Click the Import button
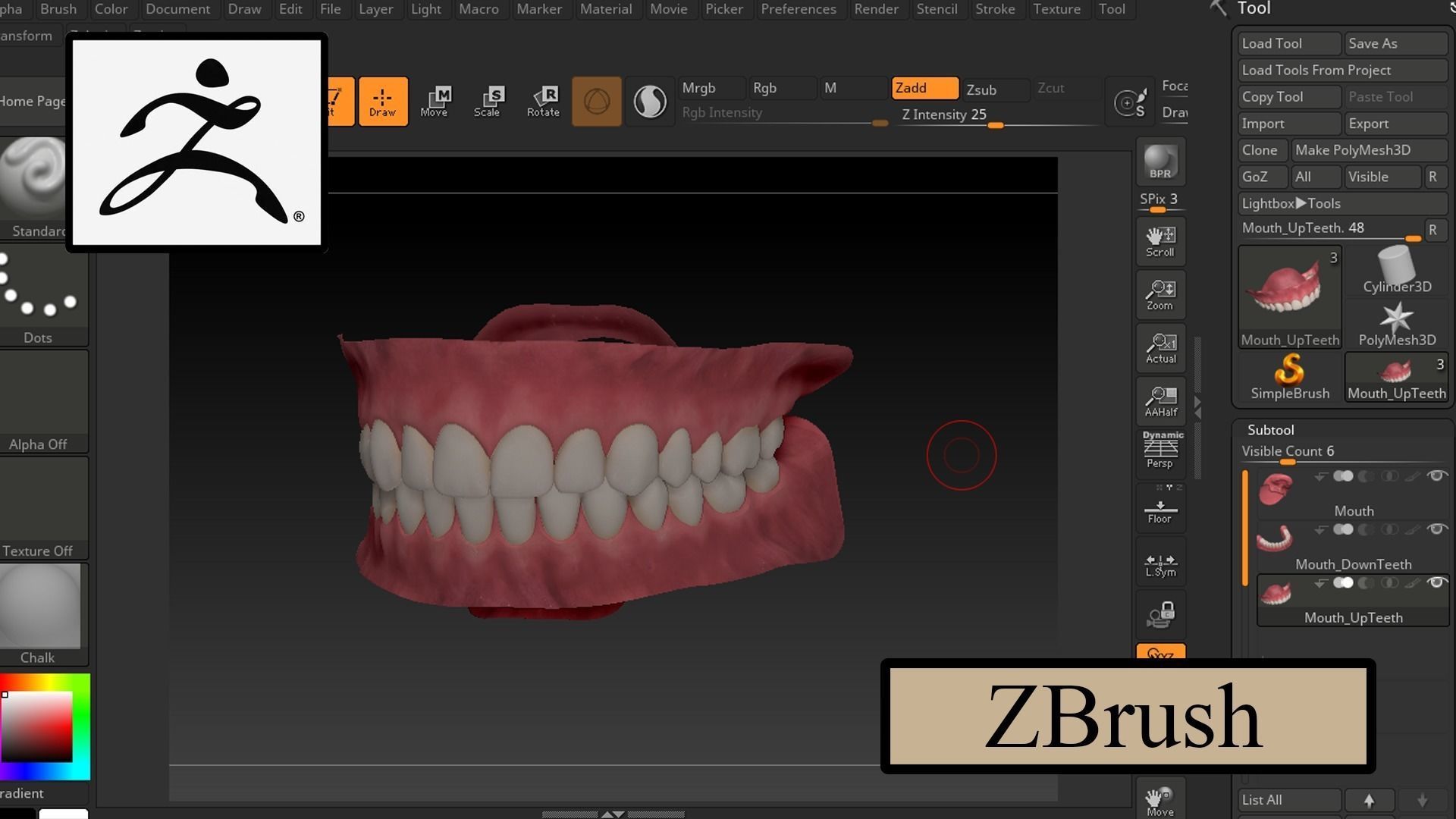 1290,124
